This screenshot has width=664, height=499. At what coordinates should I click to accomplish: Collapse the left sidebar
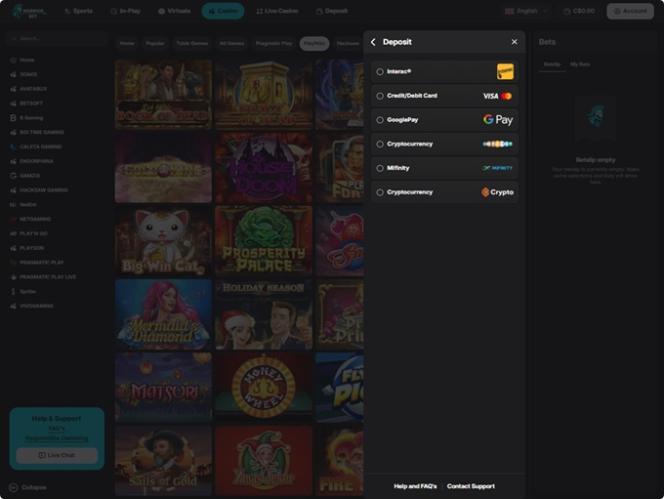[28, 488]
